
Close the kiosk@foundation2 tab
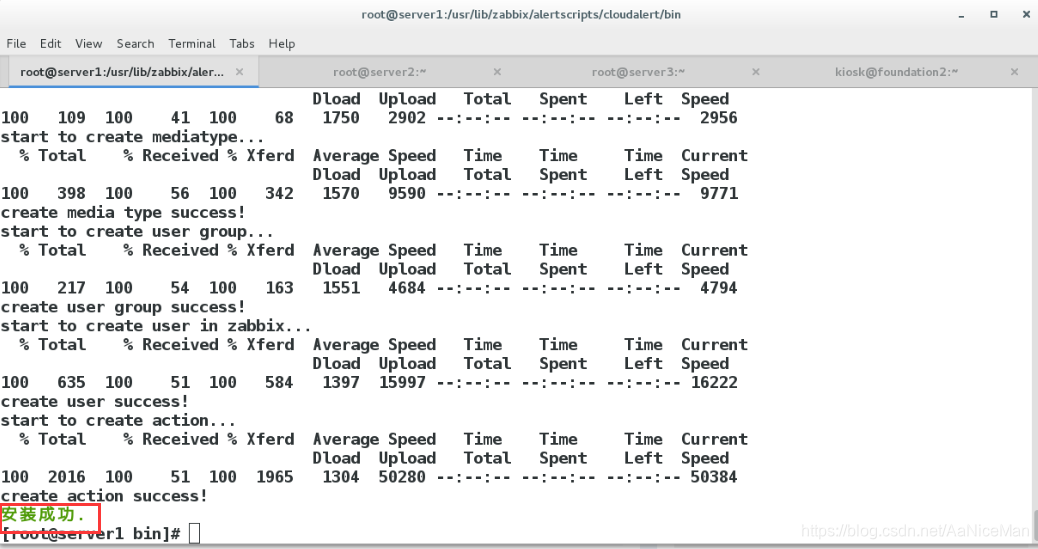[x=1014, y=72]
